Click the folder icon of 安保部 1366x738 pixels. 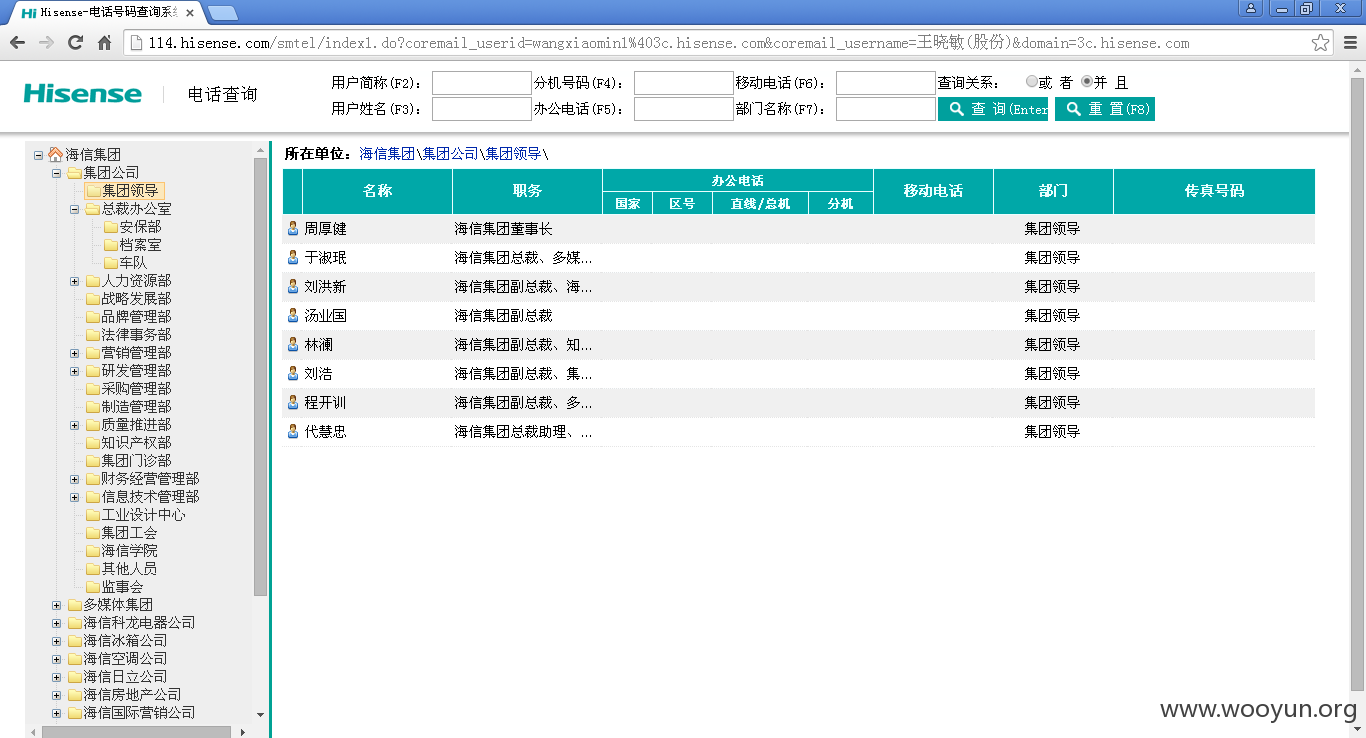pyautogui.click(x=110, y=227)
